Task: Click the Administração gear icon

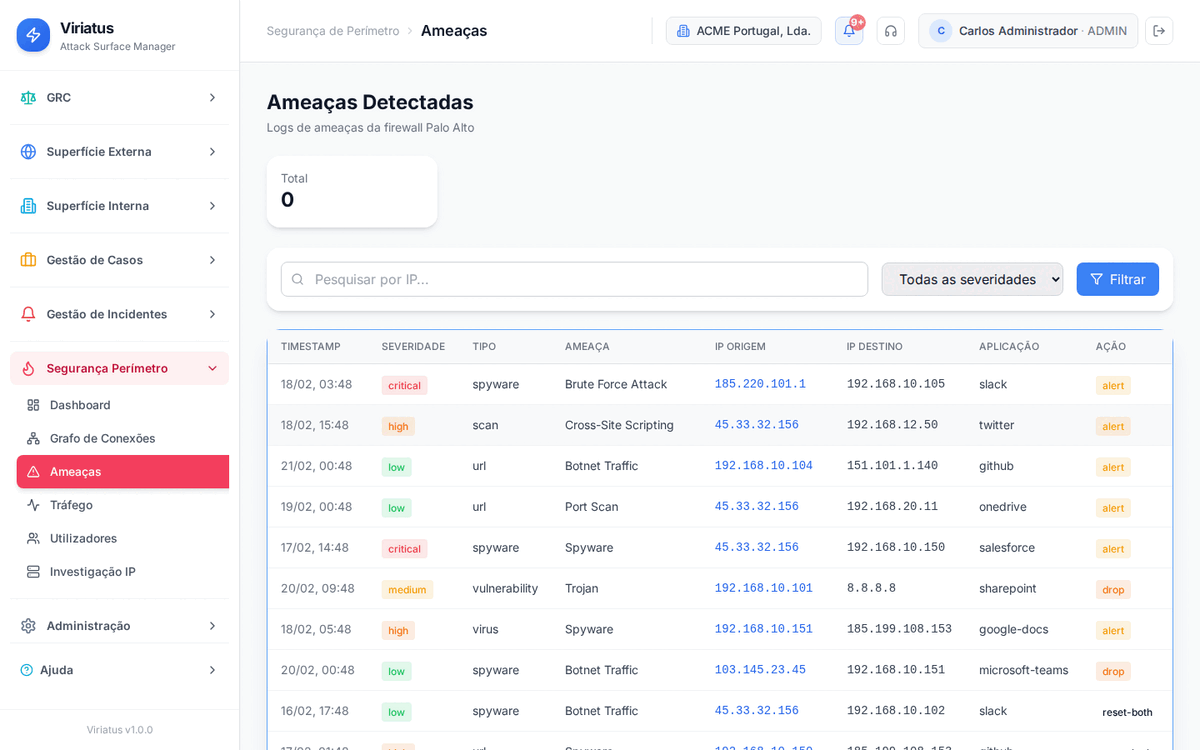Action: [28, 626]
